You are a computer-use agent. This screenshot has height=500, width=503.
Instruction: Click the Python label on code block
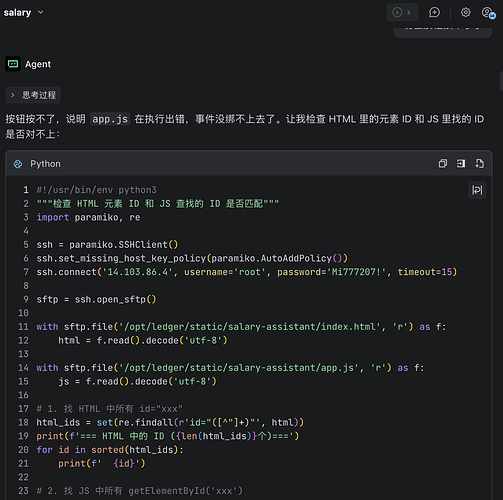point(45,164)
